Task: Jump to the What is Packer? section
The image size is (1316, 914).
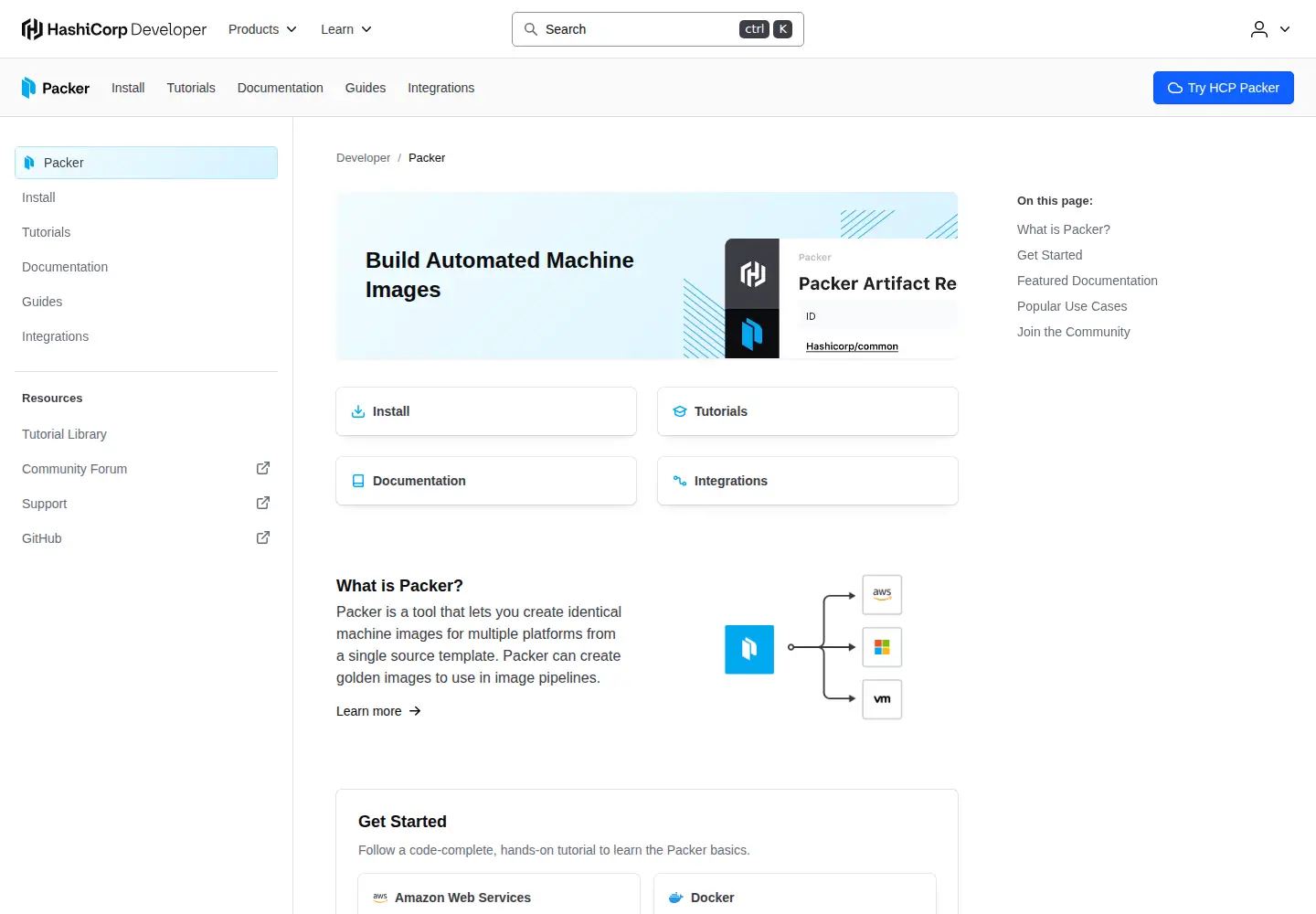Action: (x=1064, y=229)
